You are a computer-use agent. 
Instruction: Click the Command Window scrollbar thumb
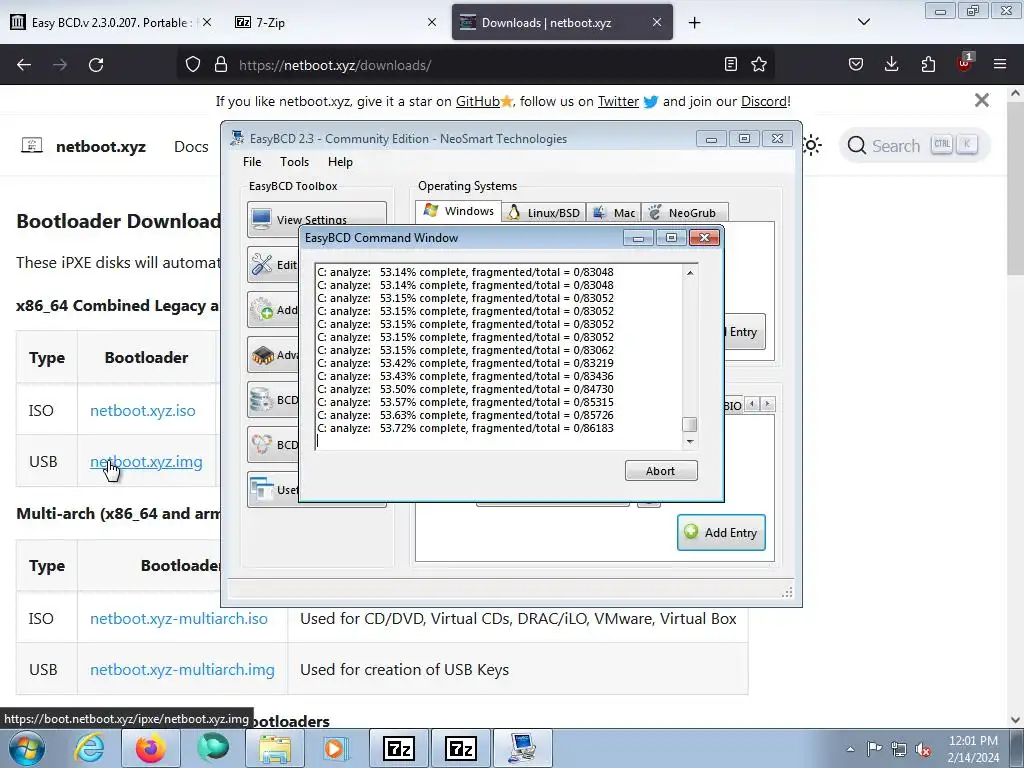click(690, 424)
